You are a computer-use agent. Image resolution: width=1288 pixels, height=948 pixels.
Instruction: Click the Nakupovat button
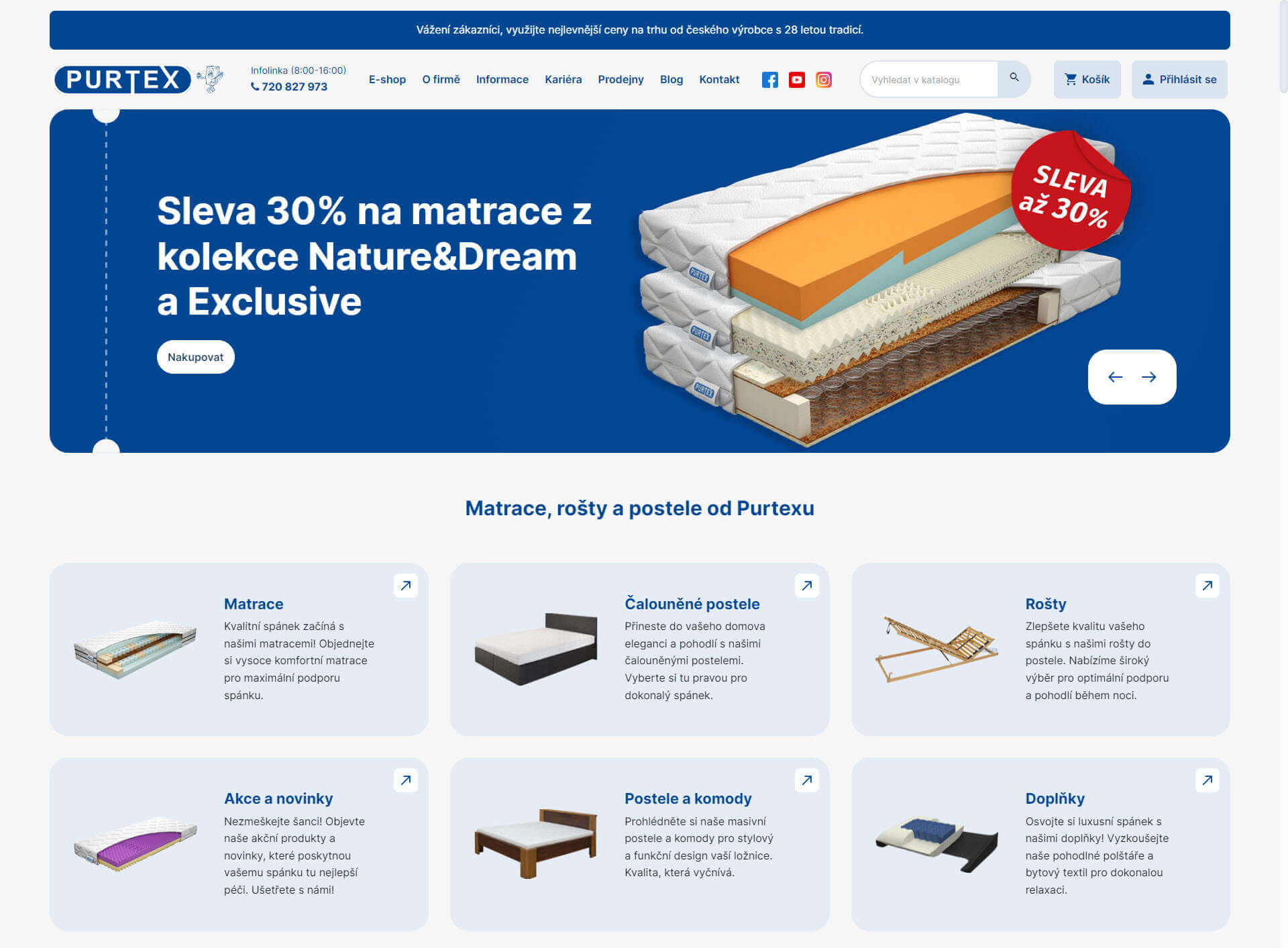tap(195, 357)
